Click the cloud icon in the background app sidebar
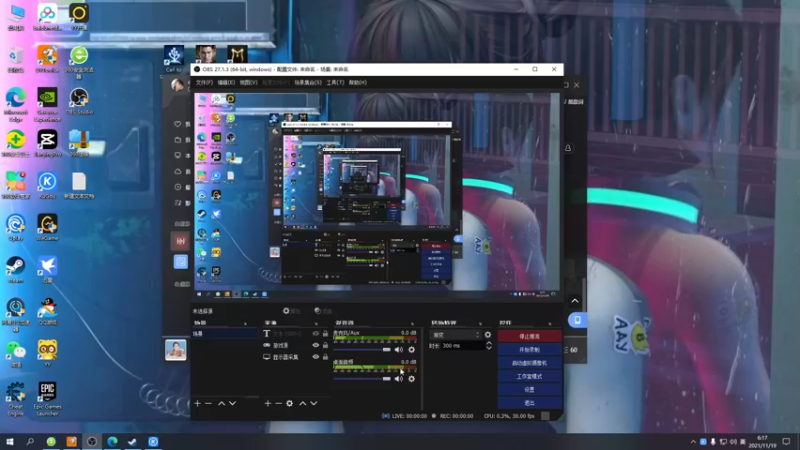The width and height of the screenshot is (800, 450). 178,171
